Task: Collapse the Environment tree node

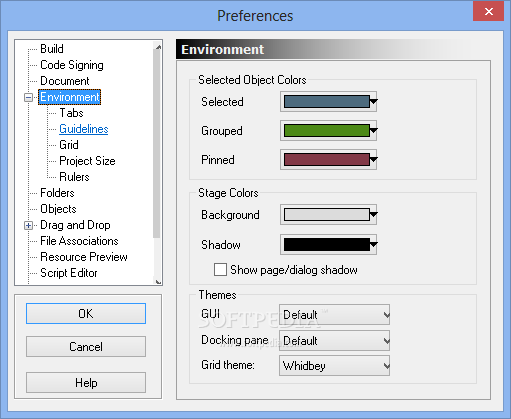Action: tap(28, 98)
